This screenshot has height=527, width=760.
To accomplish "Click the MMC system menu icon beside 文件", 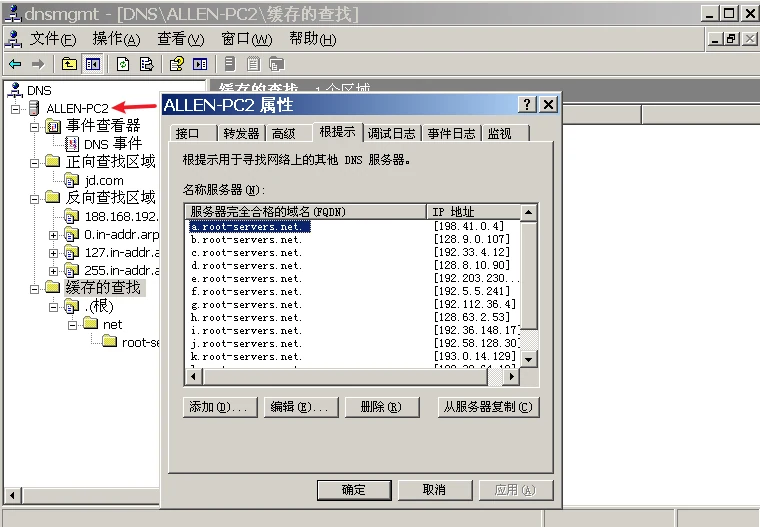I will coord(14,39).
